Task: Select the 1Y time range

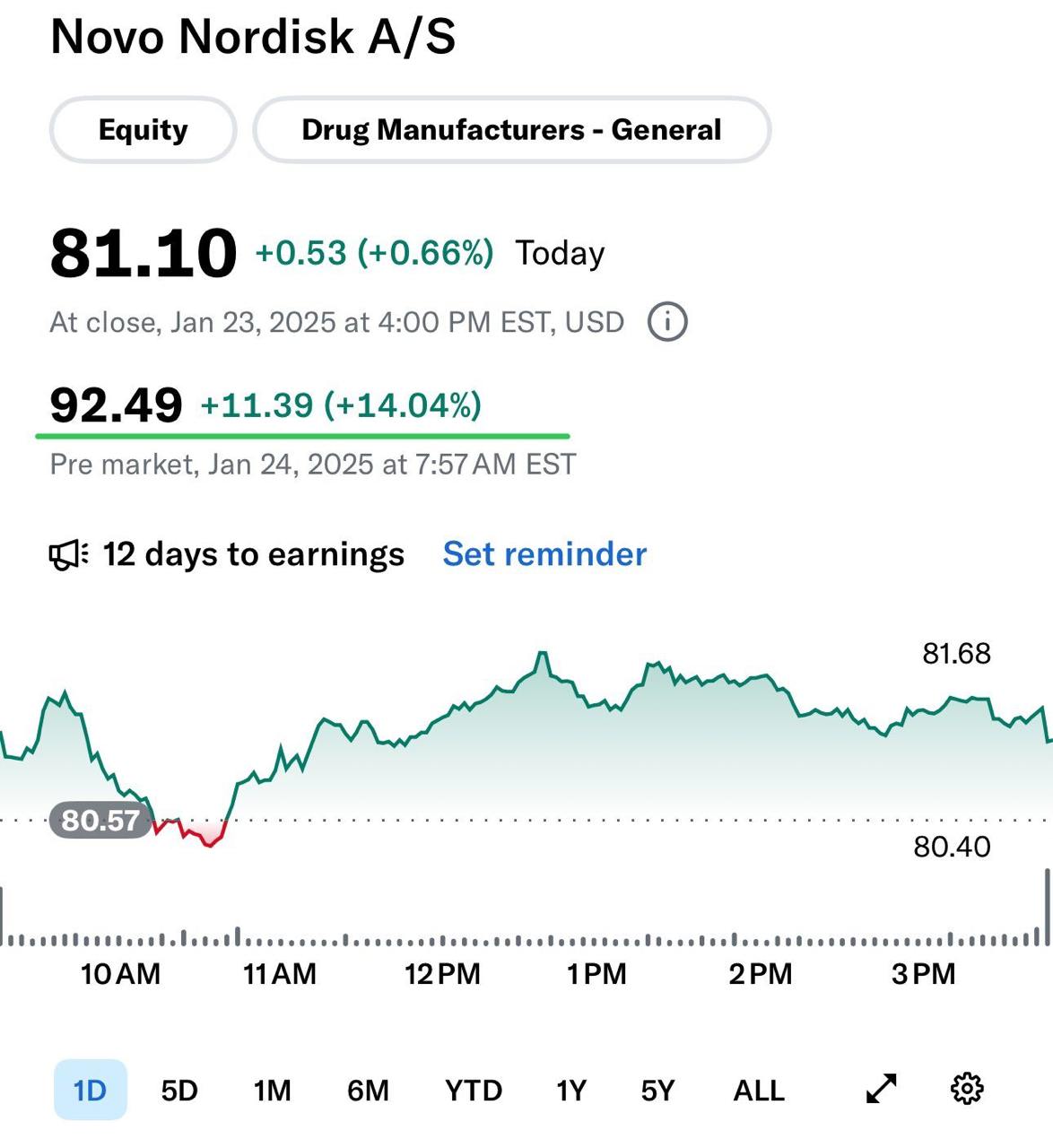Action: 570,1090
